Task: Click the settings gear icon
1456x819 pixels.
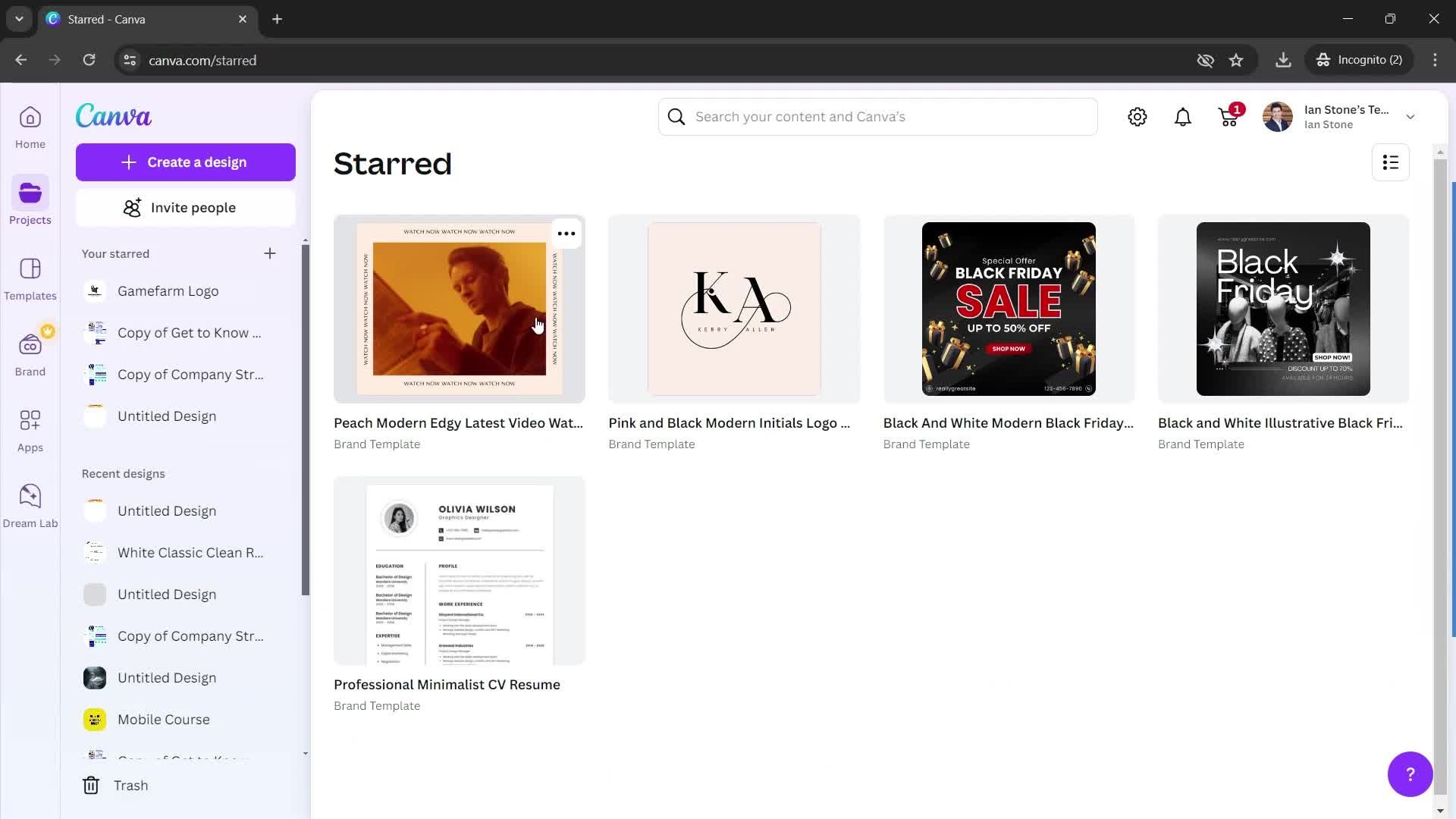Action: (1137, 116)
